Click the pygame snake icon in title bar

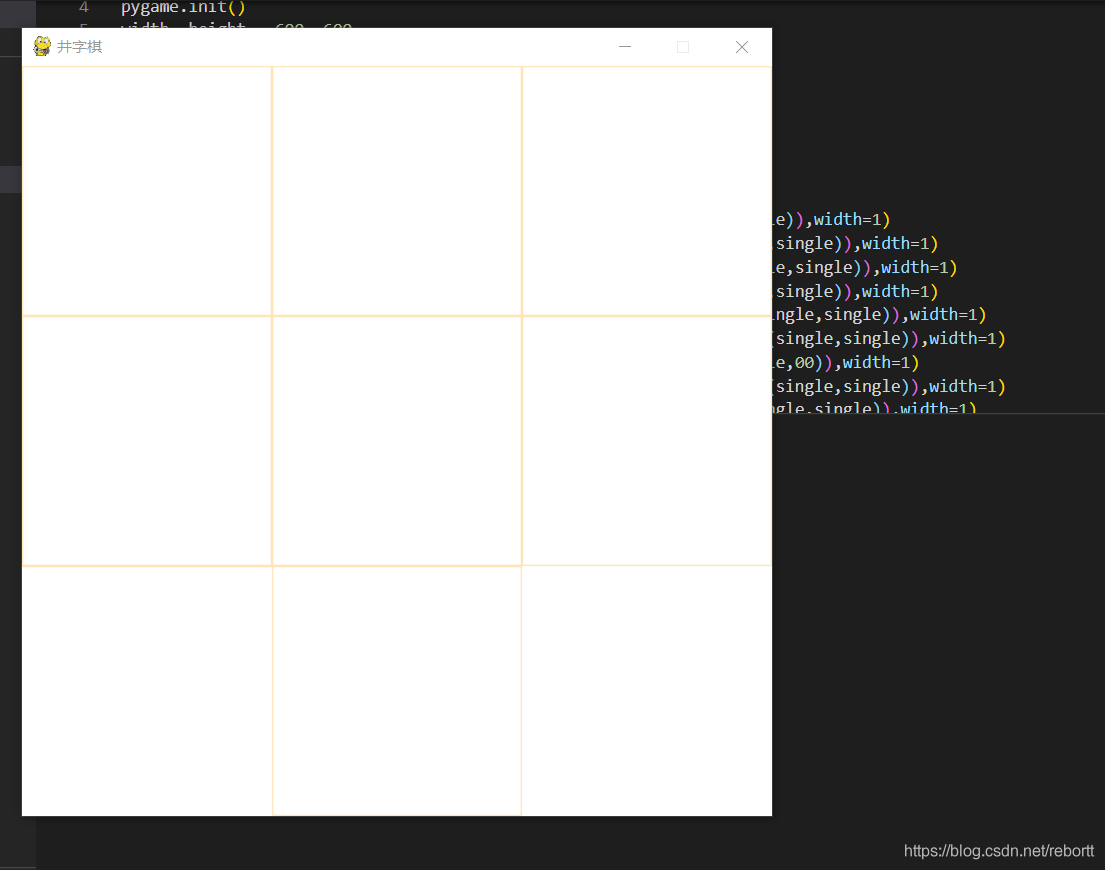pyautogui.click(x=42, y=47)
